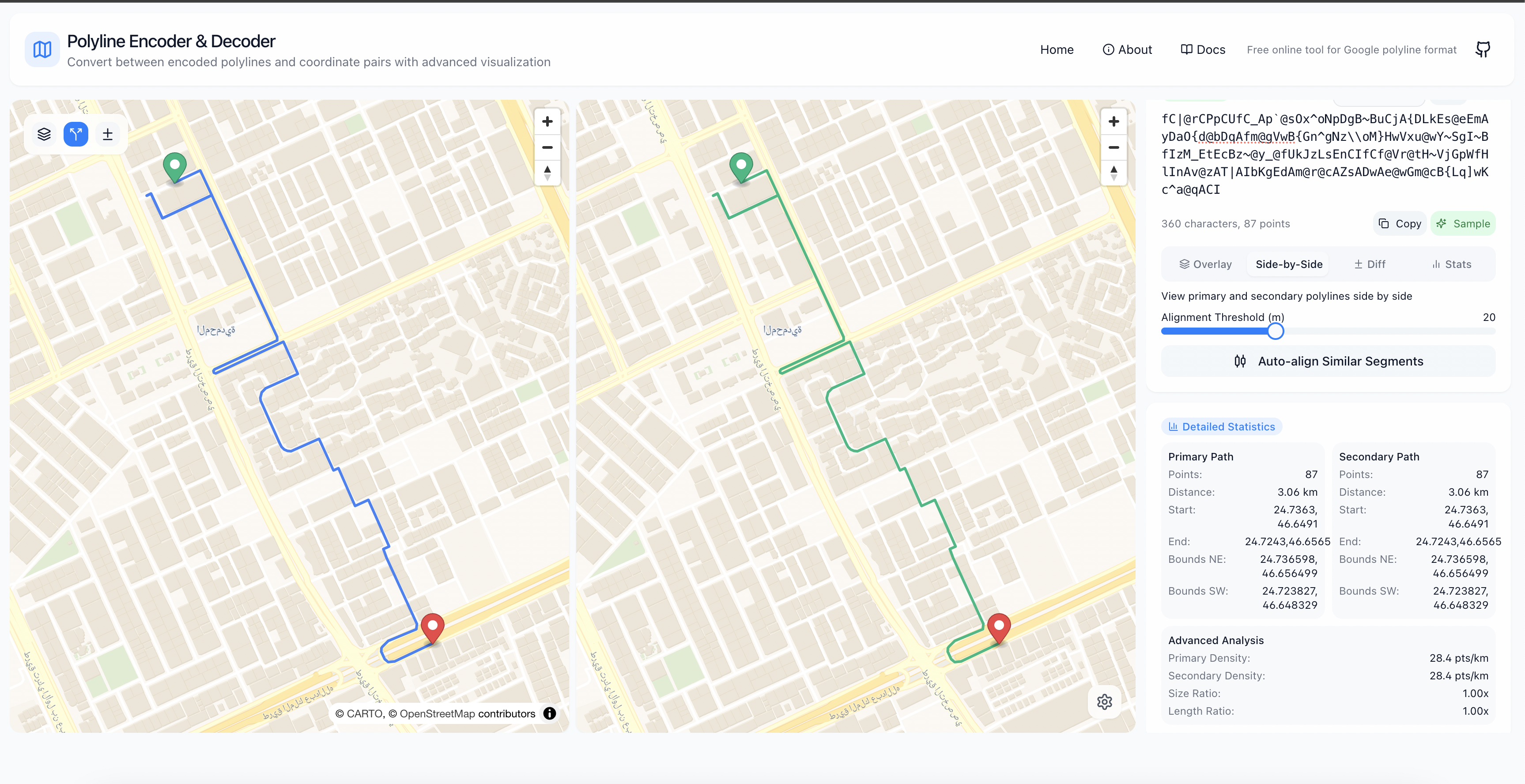Zoom in on the right map
1525x784 pixels.
1114,121
